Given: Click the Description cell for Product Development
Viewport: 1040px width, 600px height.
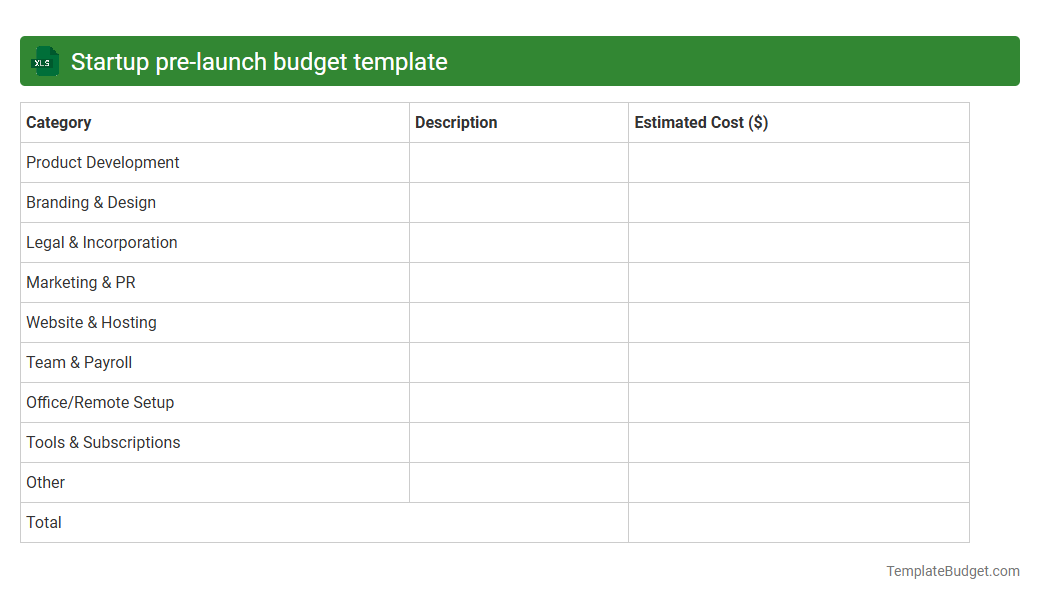Looking at the screenshot, I should [x=517, y=162].
